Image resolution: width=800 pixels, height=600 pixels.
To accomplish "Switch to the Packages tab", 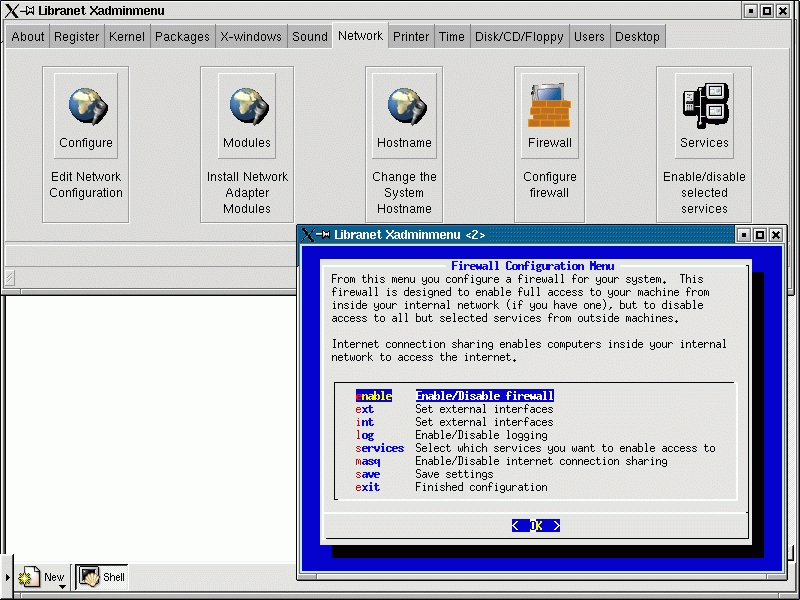I will 182,37.
